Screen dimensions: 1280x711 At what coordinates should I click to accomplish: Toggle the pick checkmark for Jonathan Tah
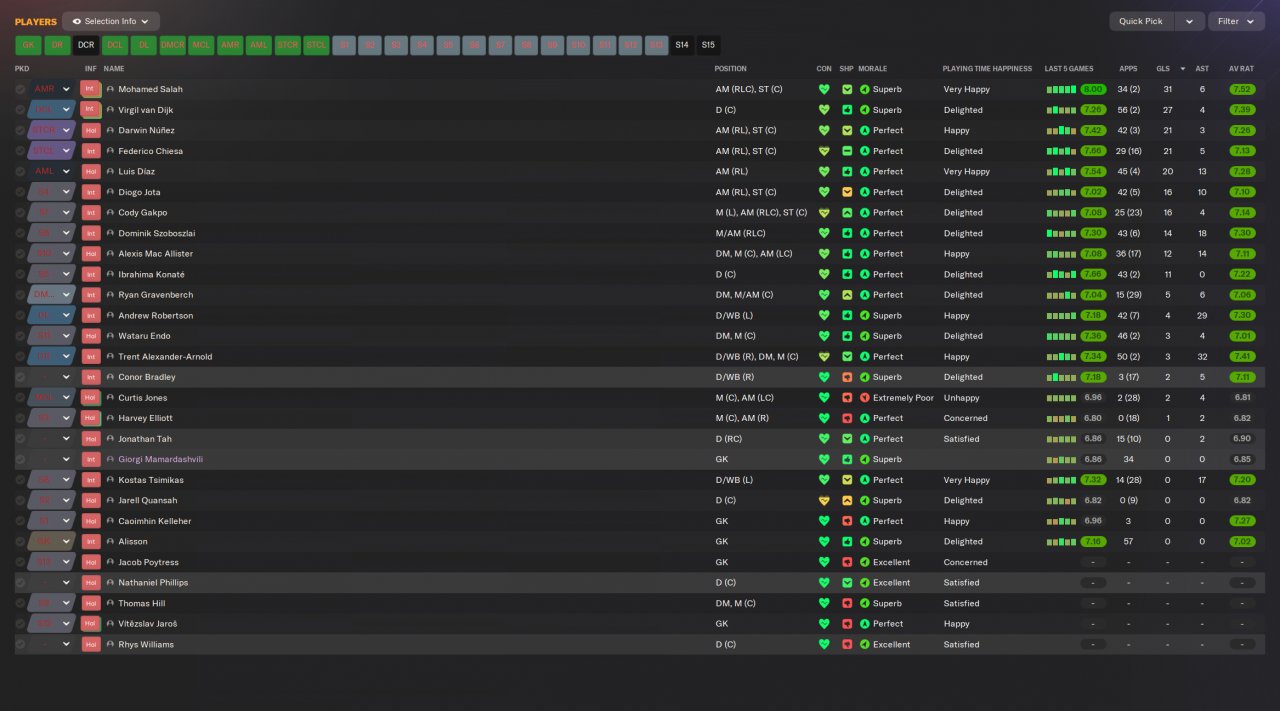(x=20, y=439)
